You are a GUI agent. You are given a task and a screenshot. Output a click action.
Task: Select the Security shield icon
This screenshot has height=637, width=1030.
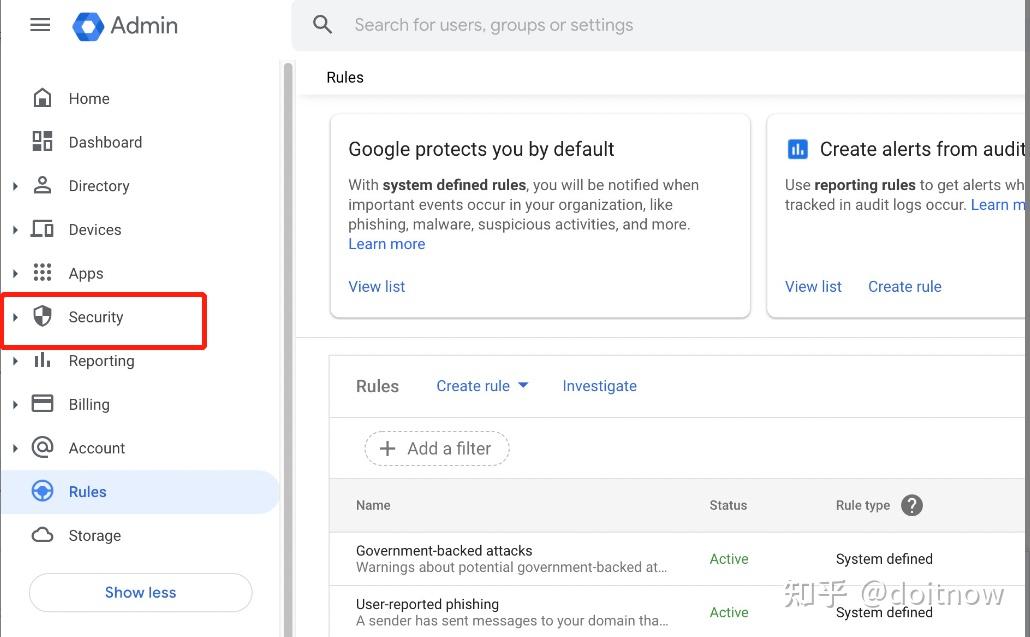pyautogui.click(x=42, y=316)
